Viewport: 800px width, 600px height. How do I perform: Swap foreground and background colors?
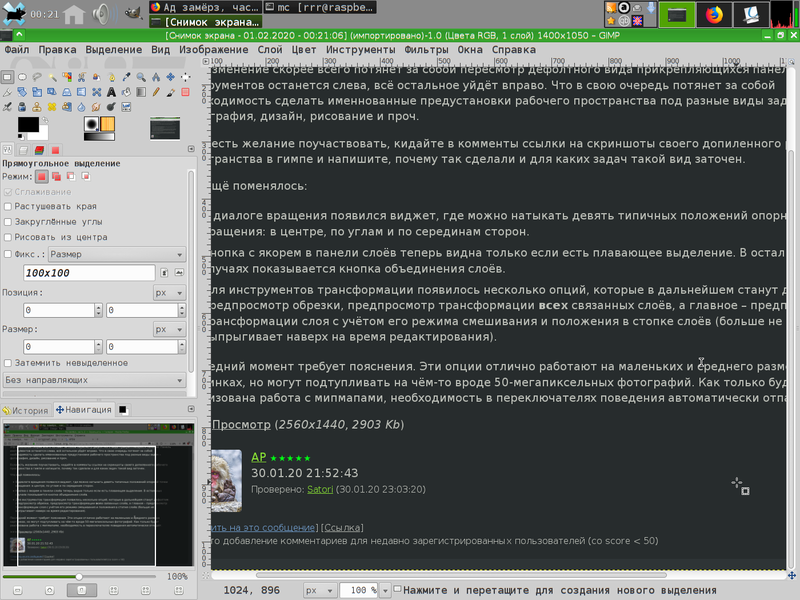(x=45, y=120)
